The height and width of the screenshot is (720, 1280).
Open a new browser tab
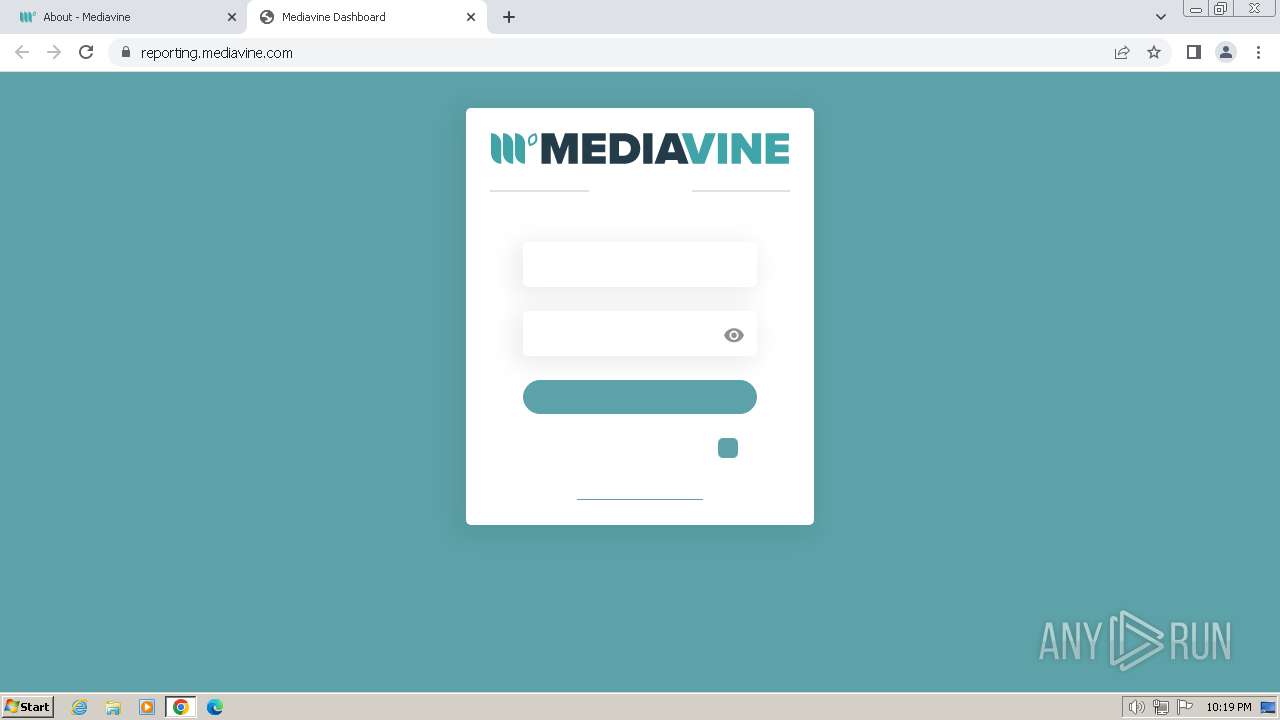click(x=509, y=17)
